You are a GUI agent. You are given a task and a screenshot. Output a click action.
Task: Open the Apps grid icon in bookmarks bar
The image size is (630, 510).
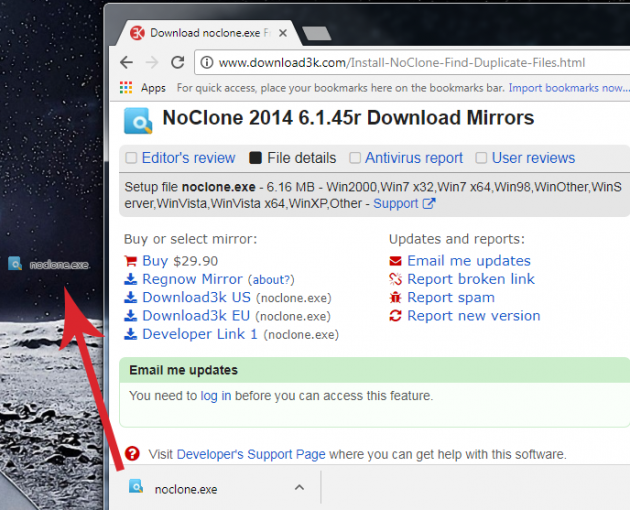pyautogui.click(x=126, y=88)
